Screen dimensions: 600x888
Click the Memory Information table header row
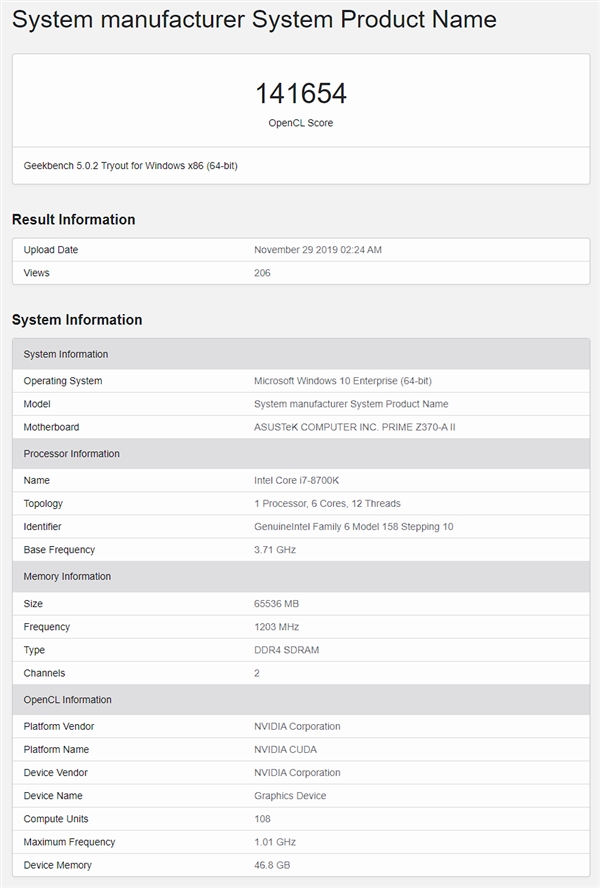coord(300,577)
